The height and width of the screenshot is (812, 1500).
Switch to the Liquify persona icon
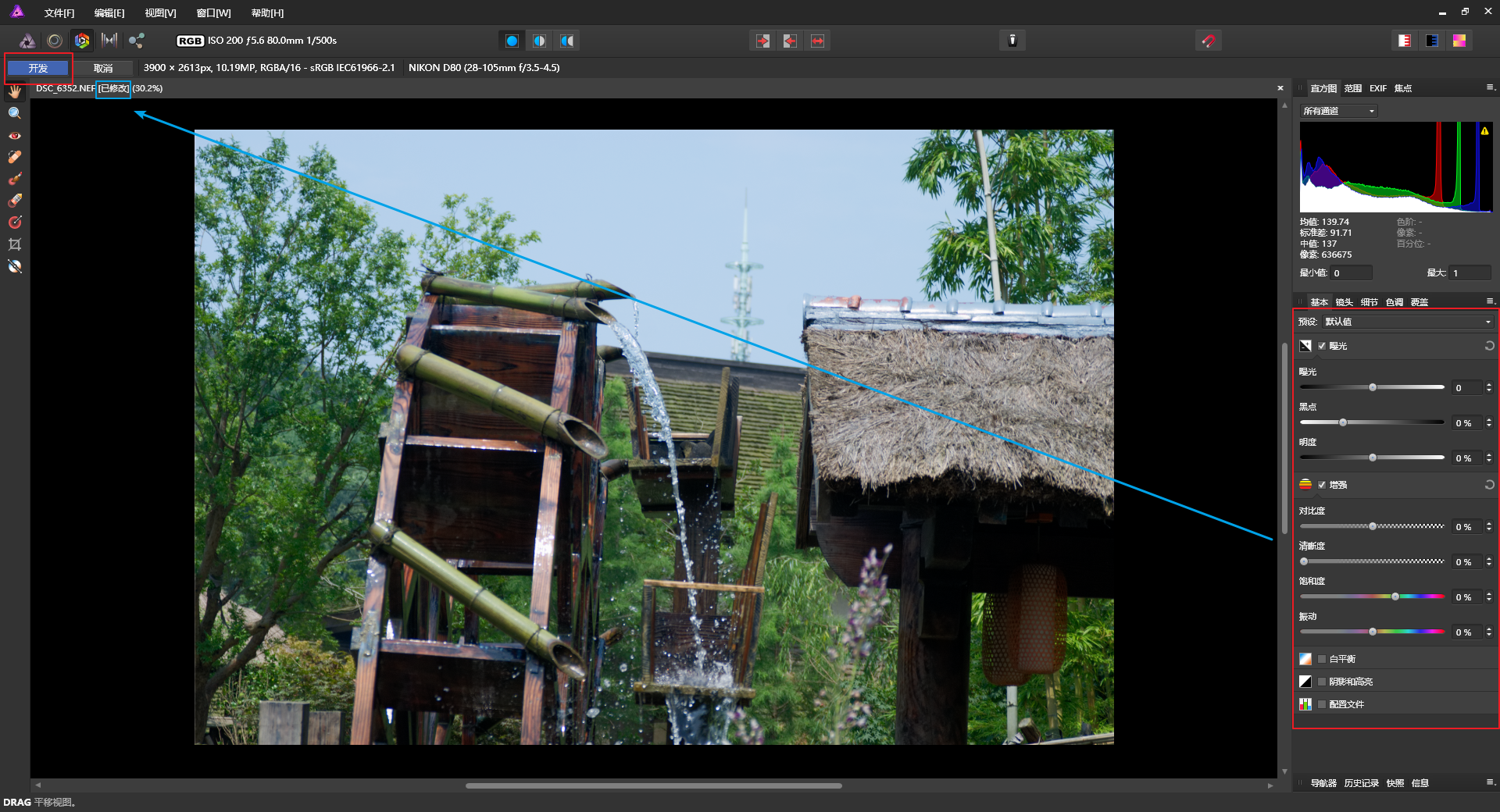pos(55,41)
